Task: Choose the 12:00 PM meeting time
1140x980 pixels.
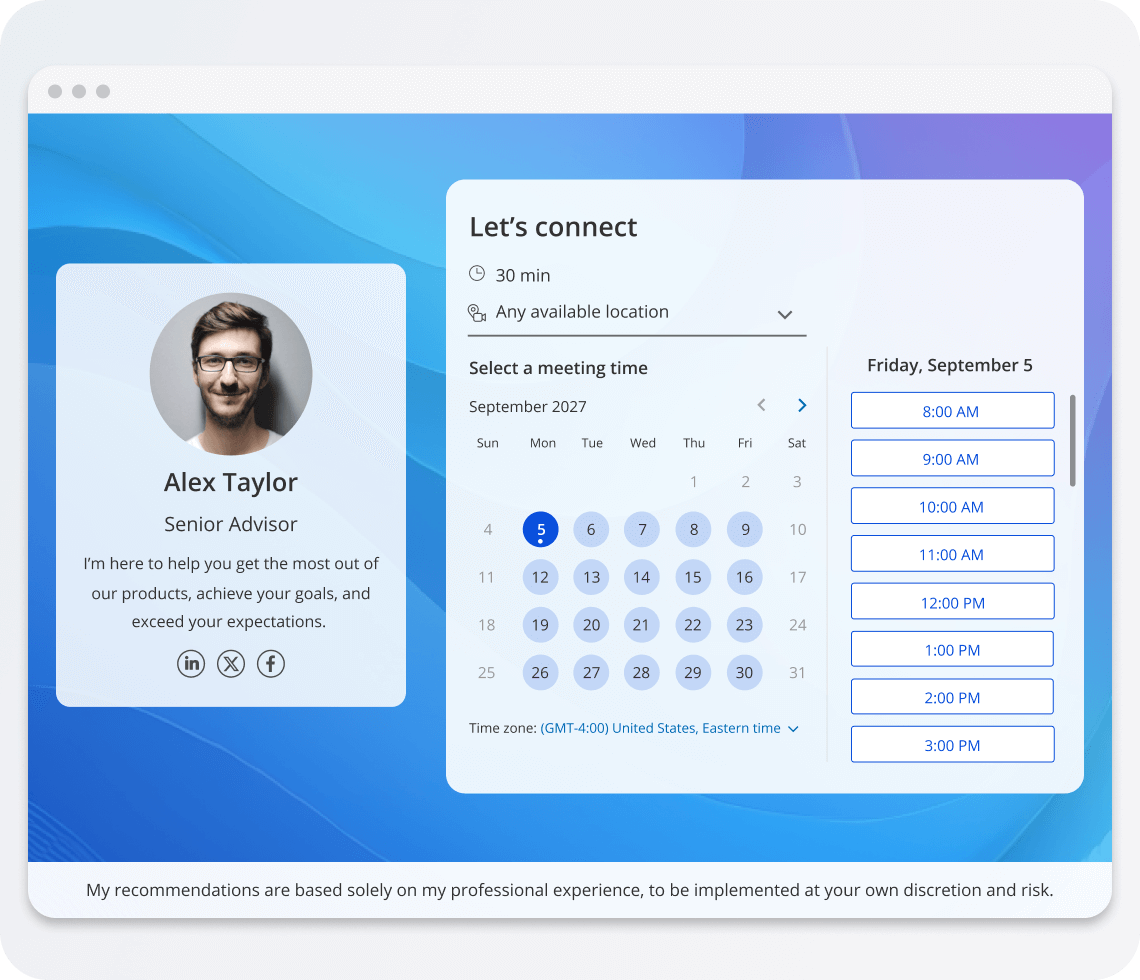Action: 952,601
